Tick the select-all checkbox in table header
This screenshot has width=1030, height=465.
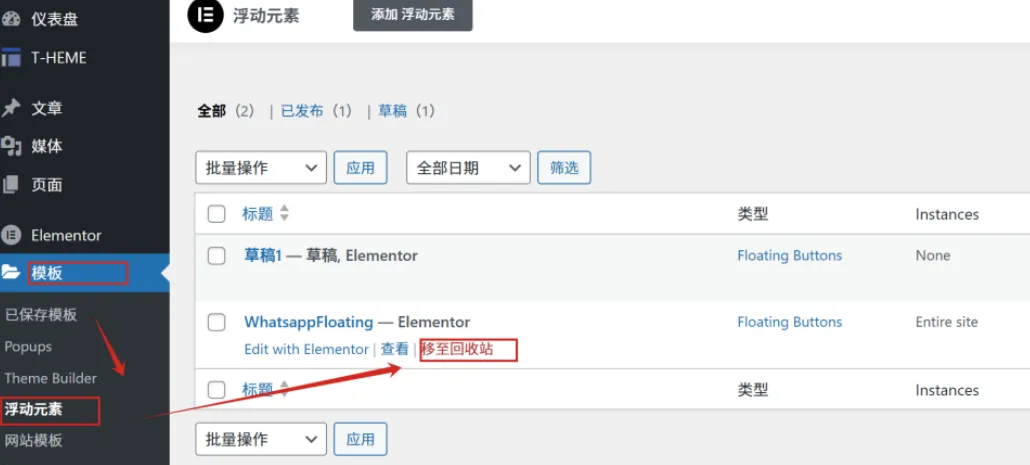[x=217, y=214]
